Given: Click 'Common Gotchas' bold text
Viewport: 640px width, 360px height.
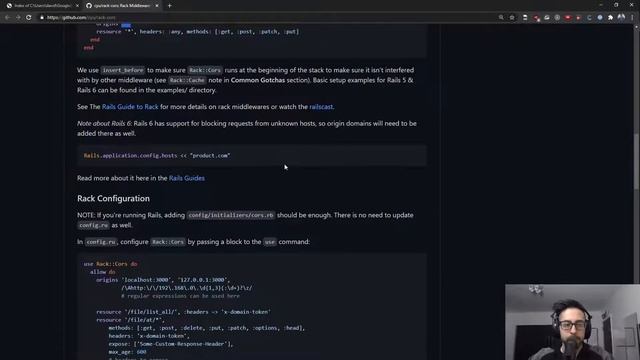Looking at the screenshot, I should tap(258, 80).
